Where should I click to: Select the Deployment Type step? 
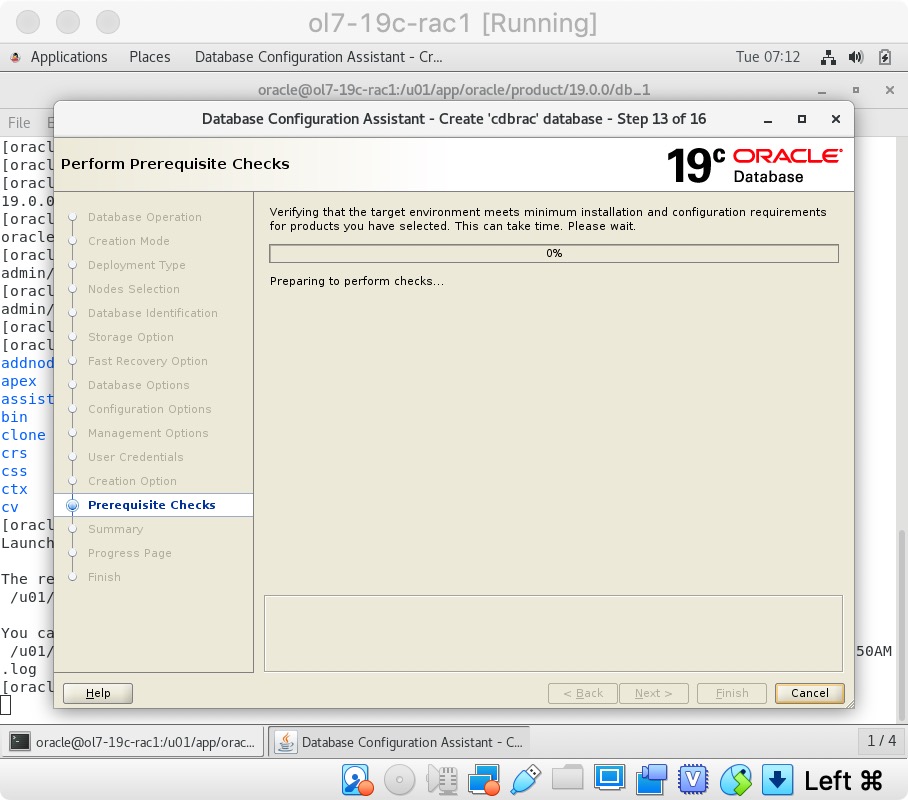(137, 265)
